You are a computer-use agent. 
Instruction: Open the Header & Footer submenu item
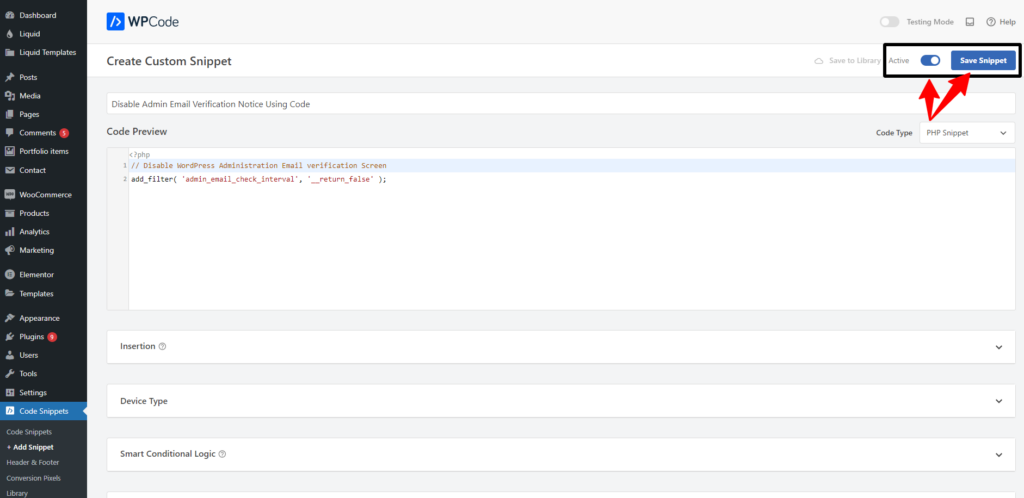[32, 462]
